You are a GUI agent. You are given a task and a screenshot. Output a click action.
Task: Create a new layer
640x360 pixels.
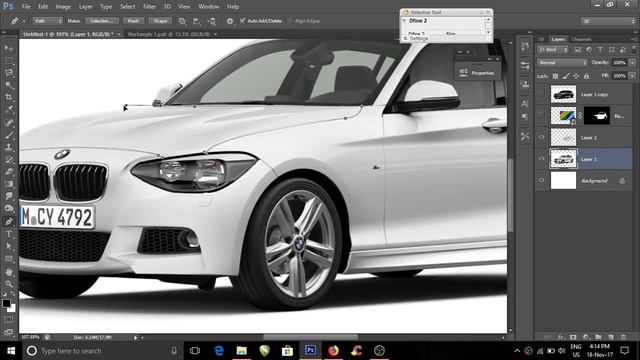(x=611, y=337)
